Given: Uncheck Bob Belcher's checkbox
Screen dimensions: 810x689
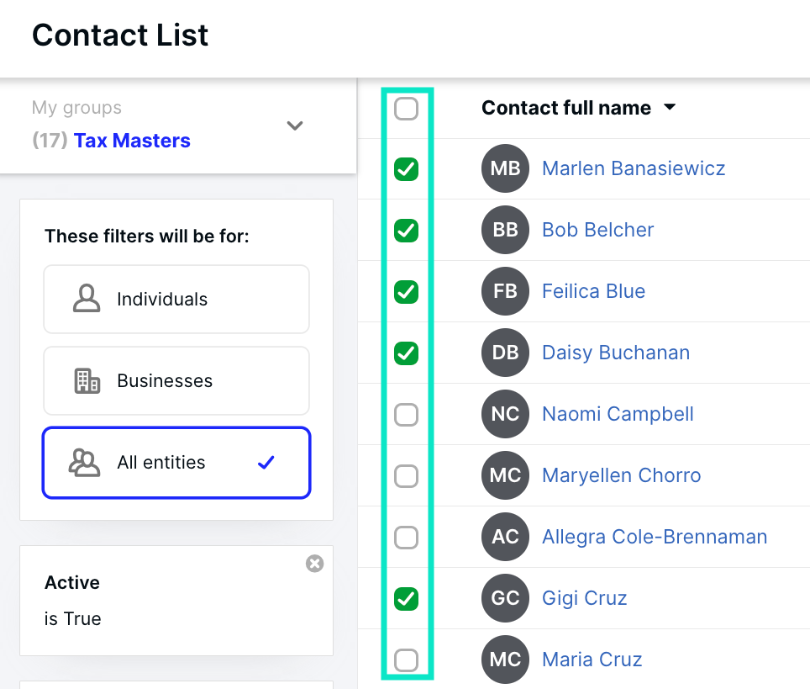Looking at the screenshot, I should [406, 230].
